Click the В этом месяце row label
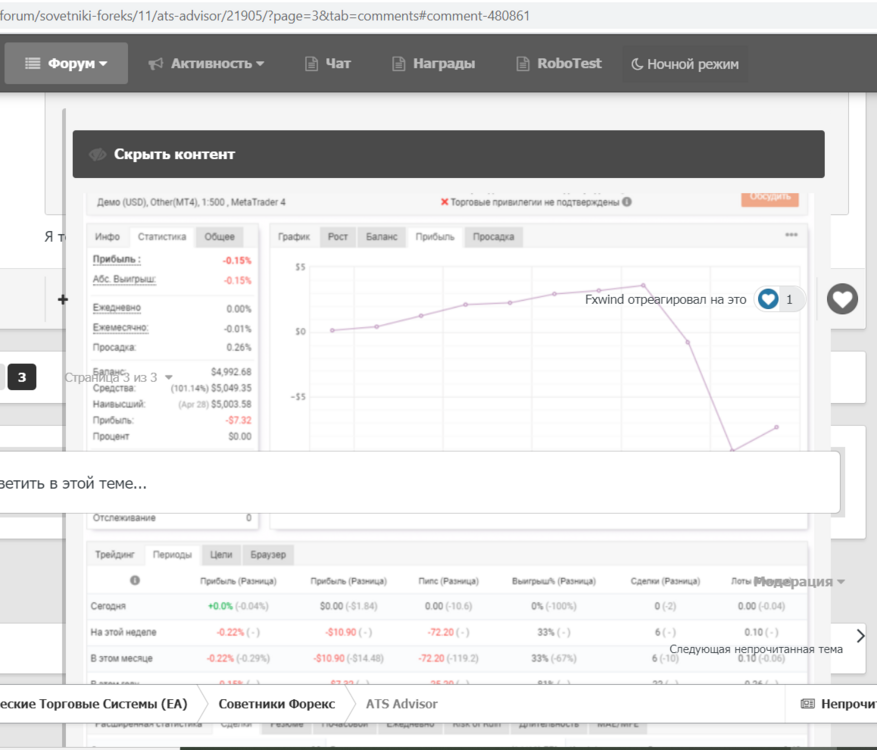 (121, 658)
